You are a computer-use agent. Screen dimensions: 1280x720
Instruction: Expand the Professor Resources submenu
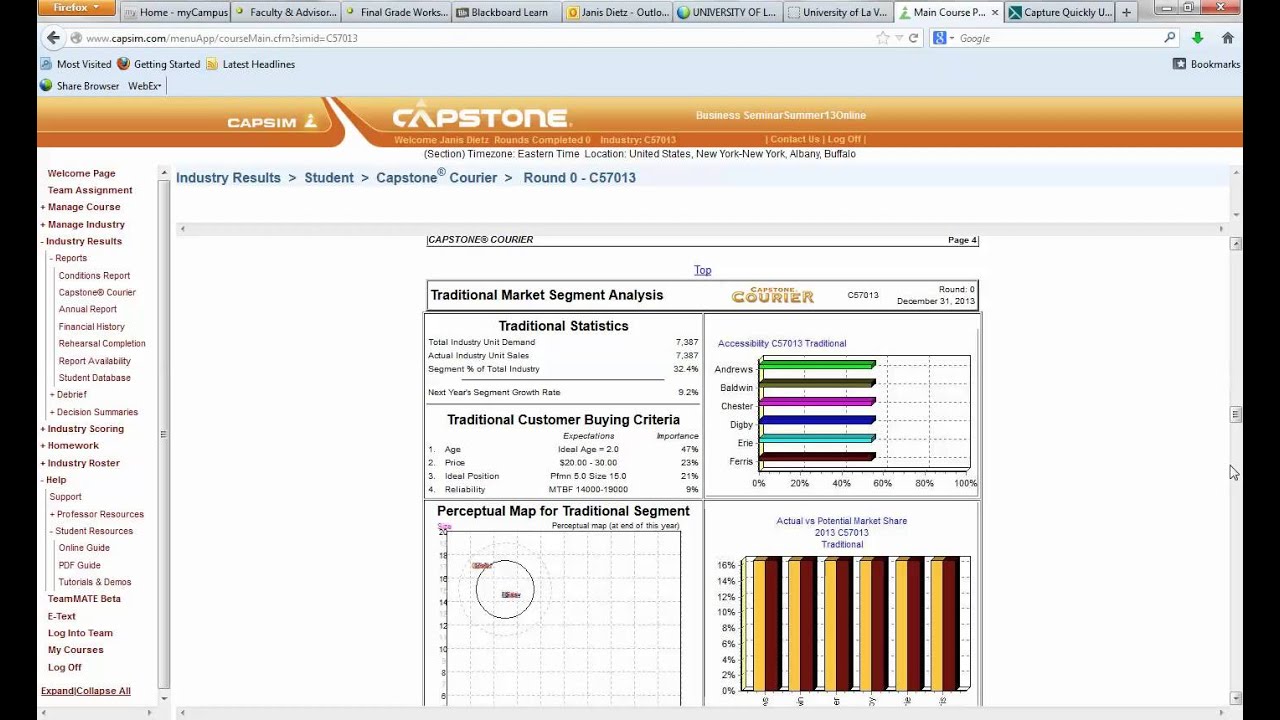97,514
